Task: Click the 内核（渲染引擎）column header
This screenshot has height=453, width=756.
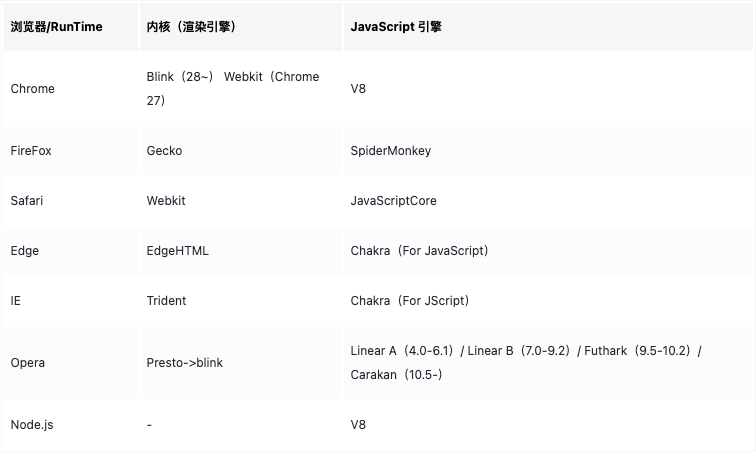Action: click(191, 27)
